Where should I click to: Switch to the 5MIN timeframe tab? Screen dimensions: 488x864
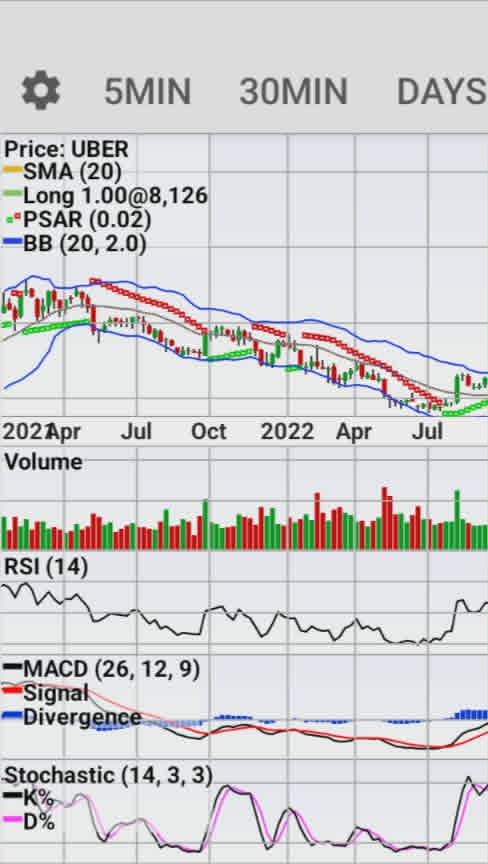coord(148,91)
